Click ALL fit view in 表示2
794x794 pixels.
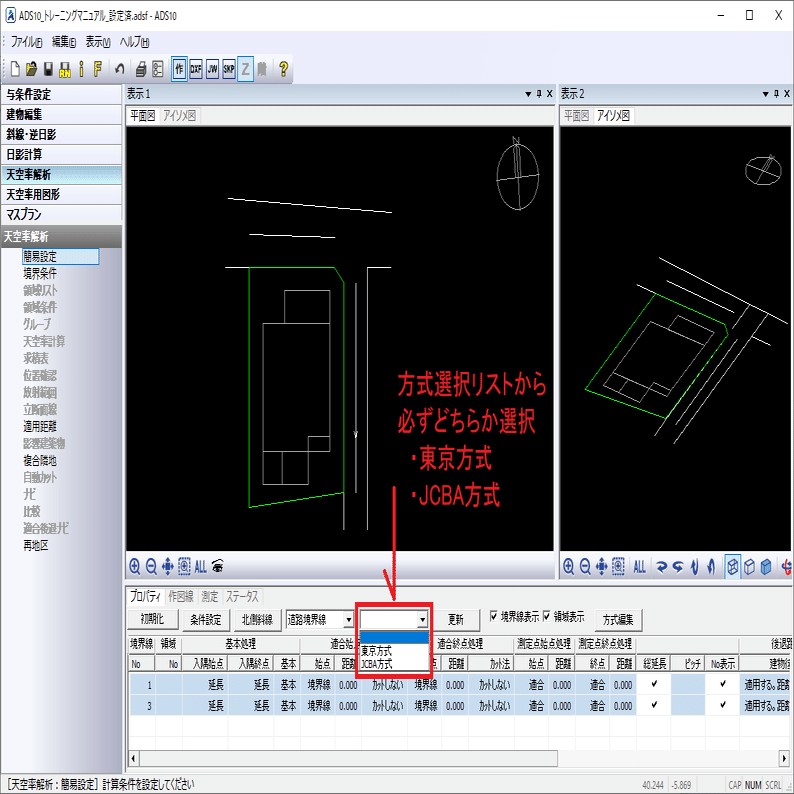(640, 567)
